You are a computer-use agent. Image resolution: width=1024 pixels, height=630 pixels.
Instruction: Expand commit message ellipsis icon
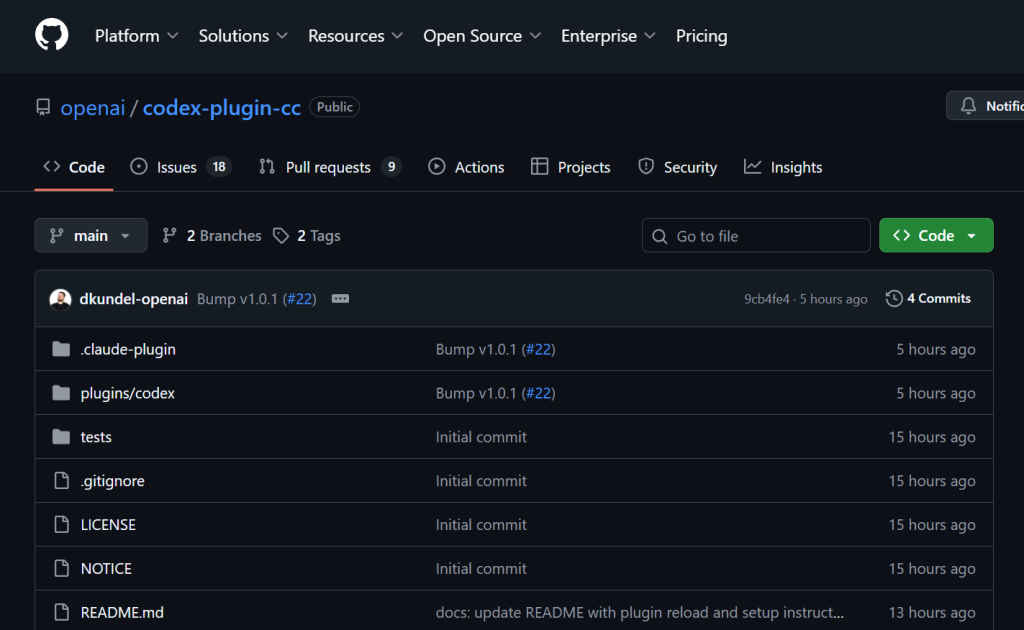coord(340,298)
